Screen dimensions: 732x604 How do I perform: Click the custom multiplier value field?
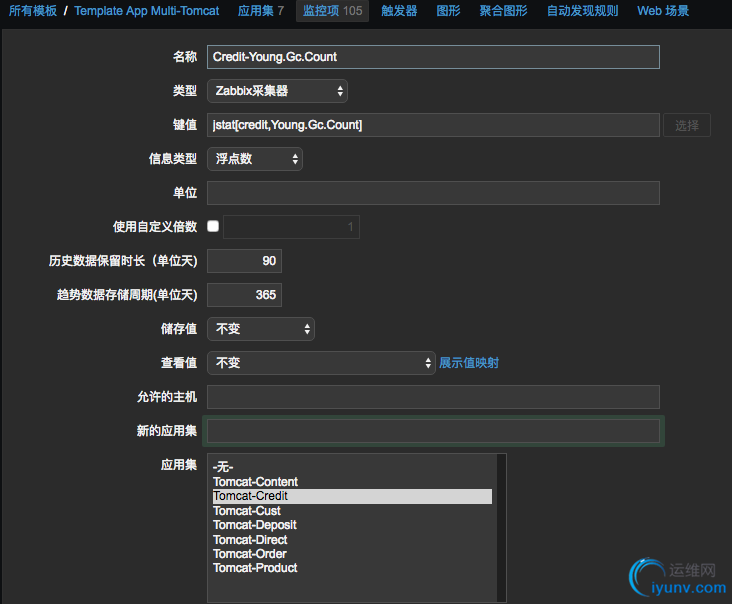tap(291, 227)
